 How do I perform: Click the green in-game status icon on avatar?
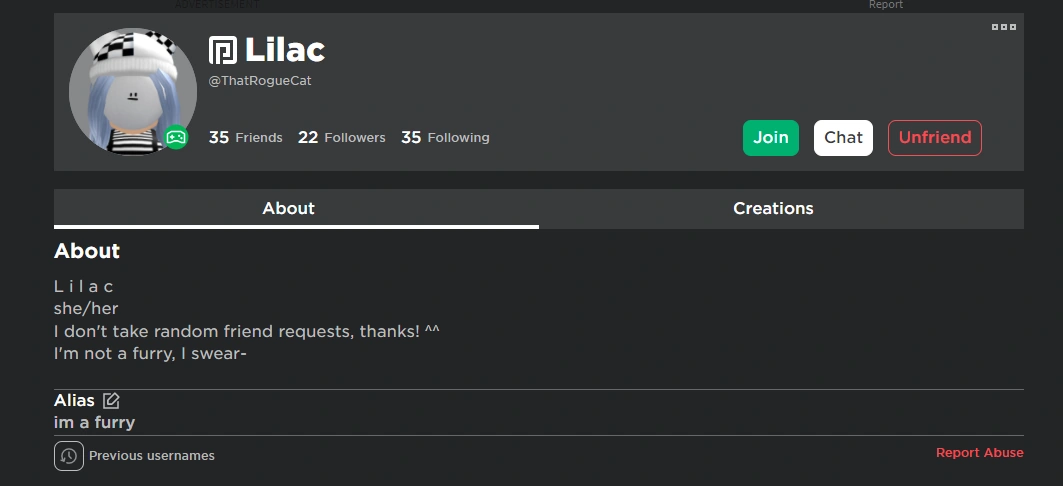click(176, 138)
